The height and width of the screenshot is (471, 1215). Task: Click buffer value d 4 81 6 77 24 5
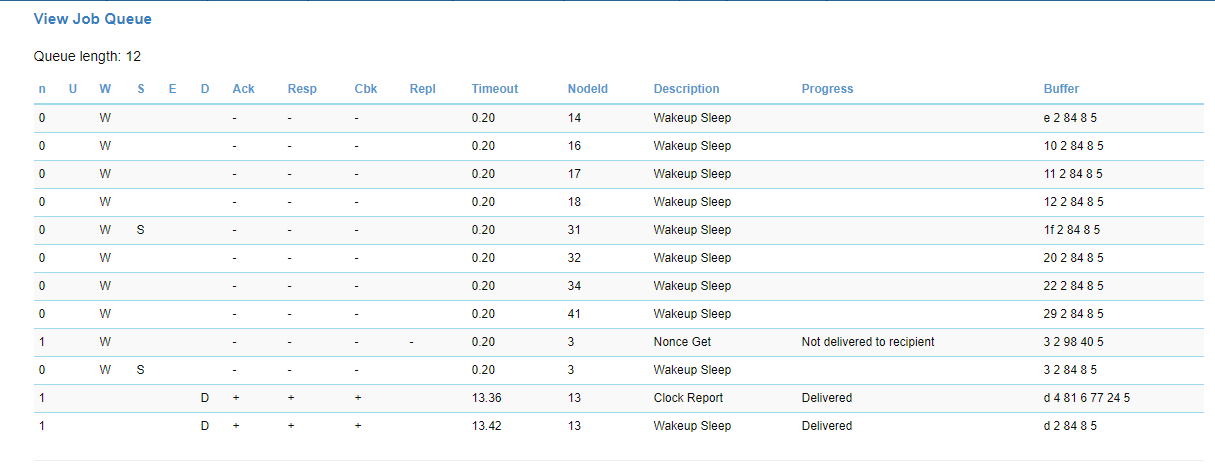[1086, 398]
